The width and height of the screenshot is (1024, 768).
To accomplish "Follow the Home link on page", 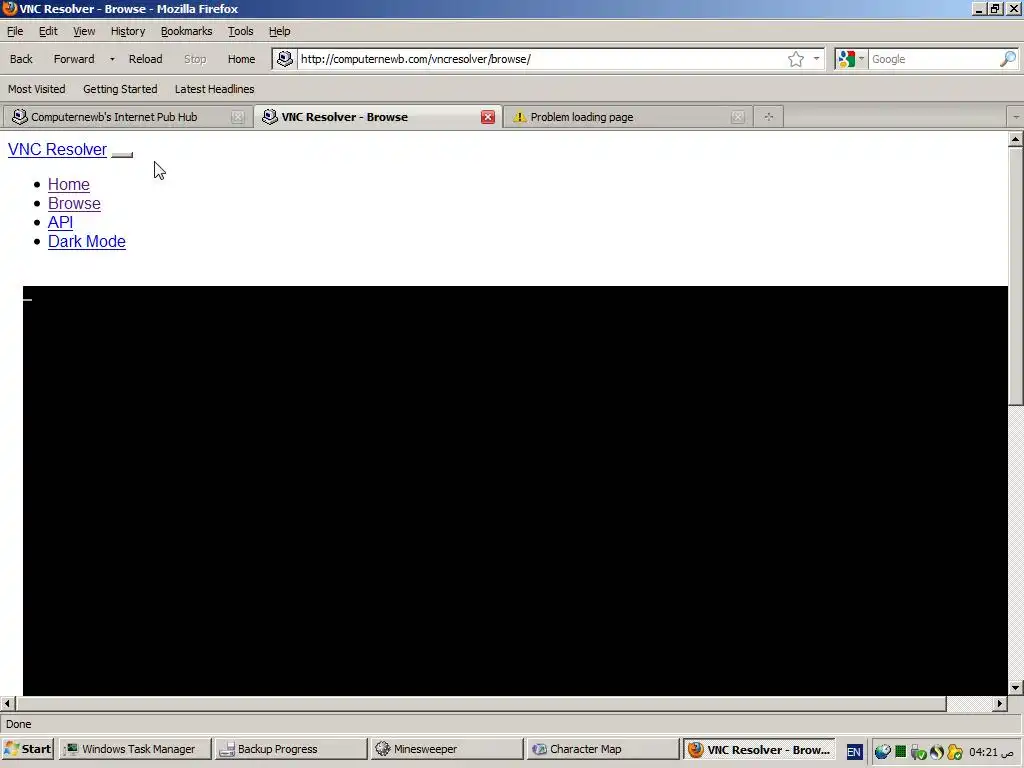I will click(x=69, y=184).
